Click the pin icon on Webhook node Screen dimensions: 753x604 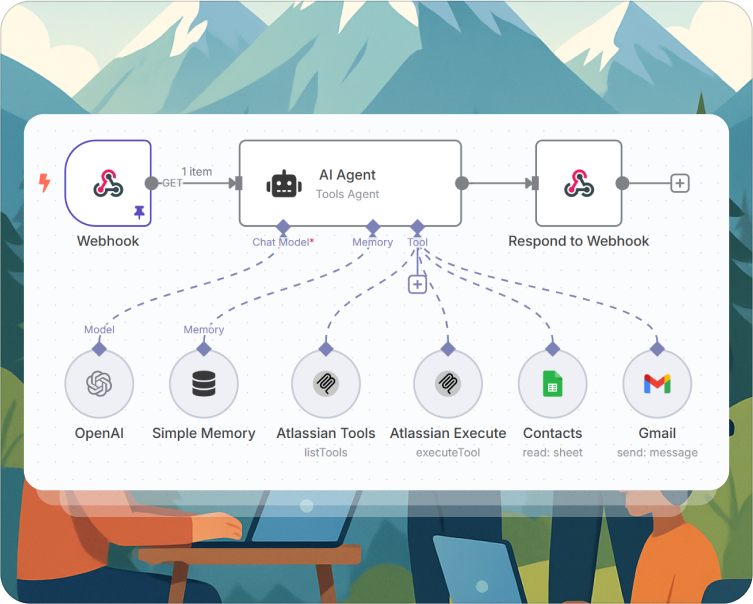(138, 212)
